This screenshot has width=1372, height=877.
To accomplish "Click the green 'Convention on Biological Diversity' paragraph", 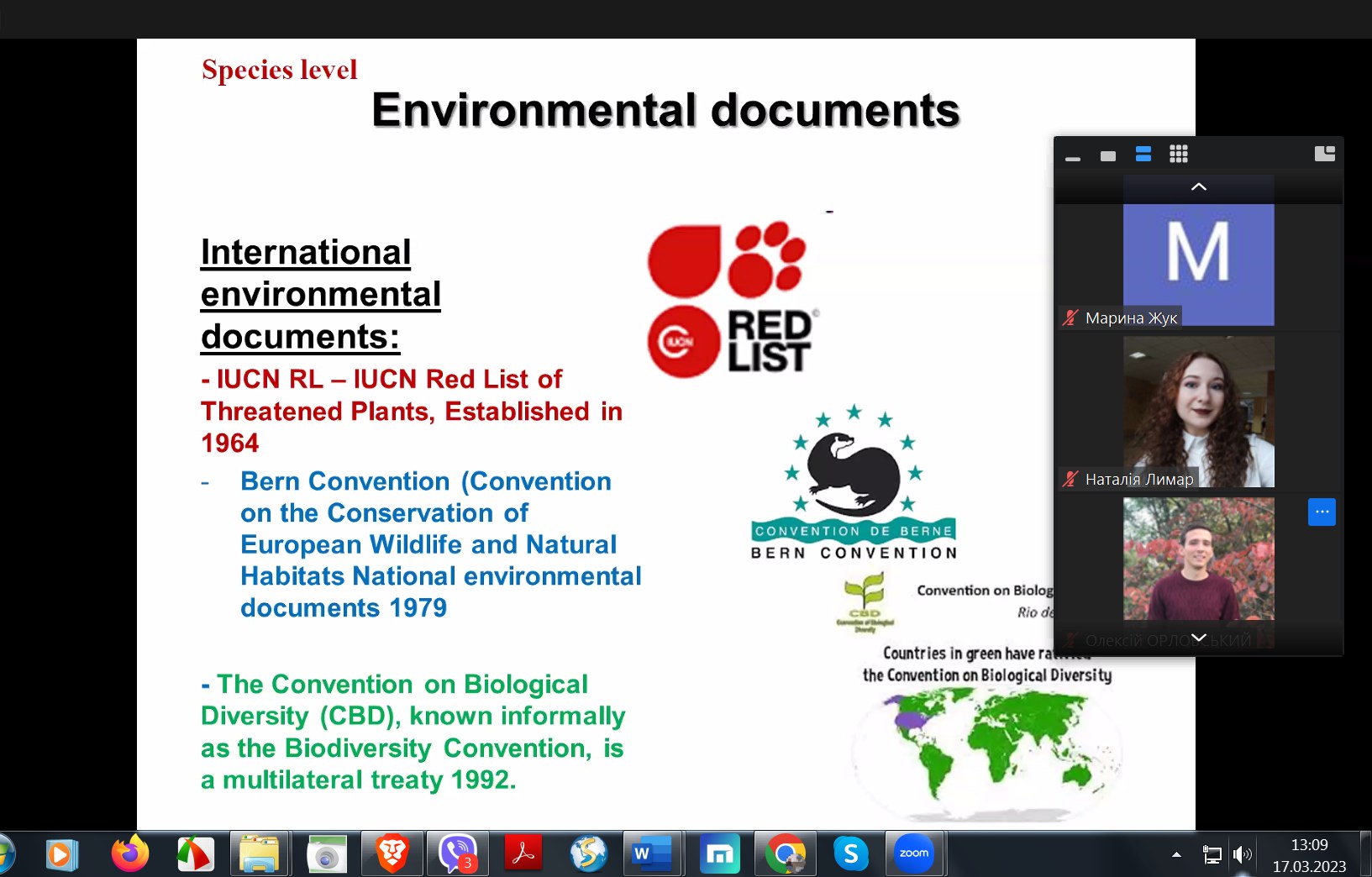I will (x=413, y=732).
